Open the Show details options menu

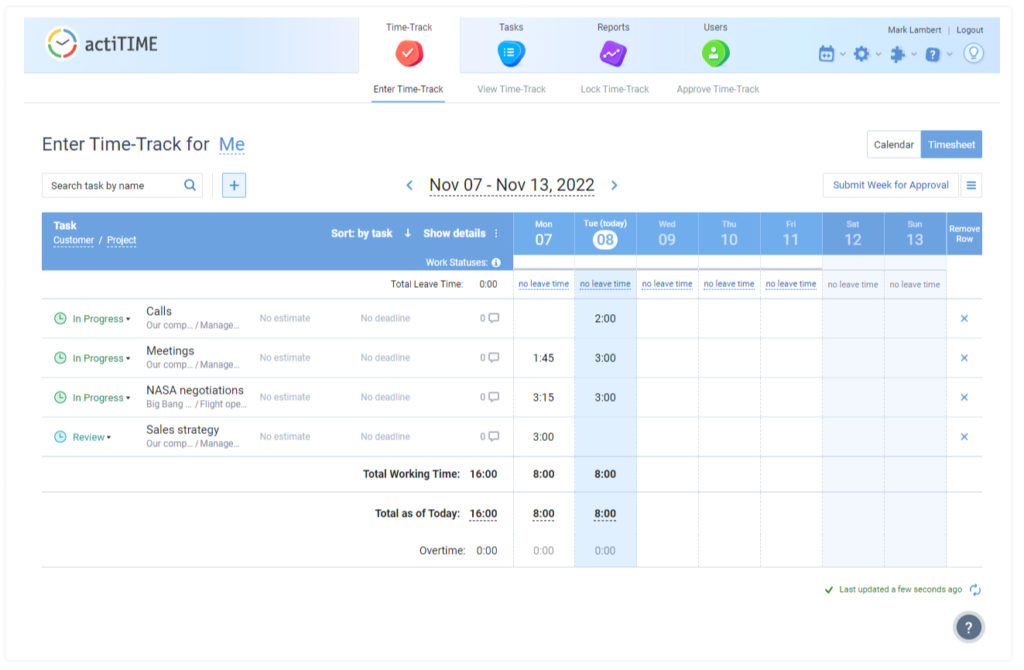[x=497, y=233]
